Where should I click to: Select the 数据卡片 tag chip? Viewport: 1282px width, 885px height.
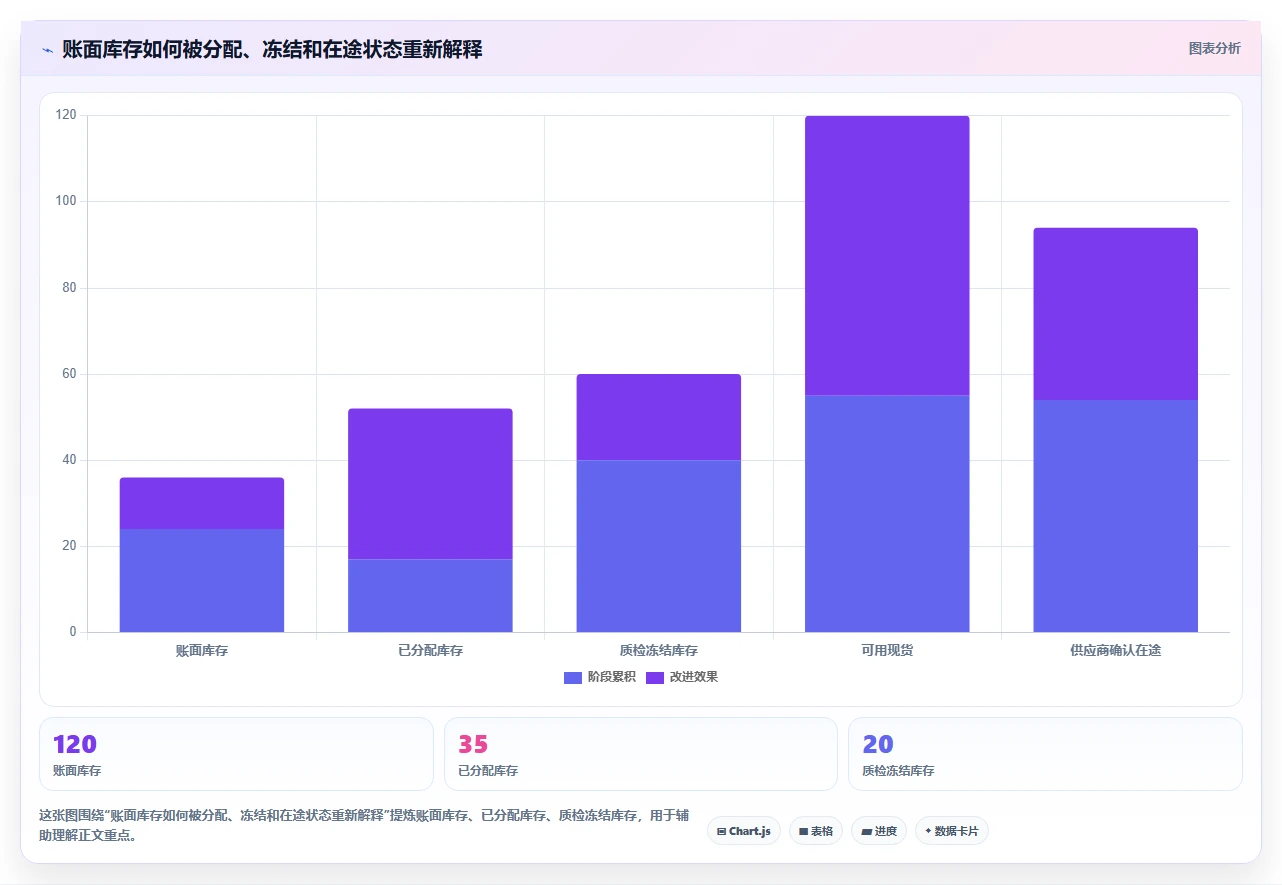pyautogui.click(x=951, y=831)
